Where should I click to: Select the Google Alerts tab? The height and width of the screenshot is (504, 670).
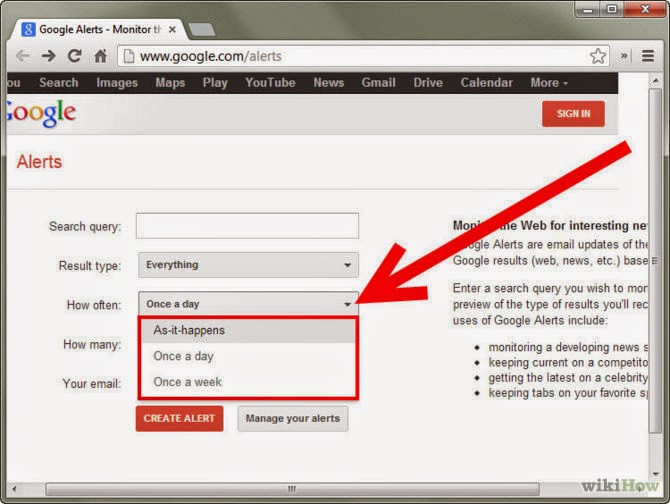point(100,29)
